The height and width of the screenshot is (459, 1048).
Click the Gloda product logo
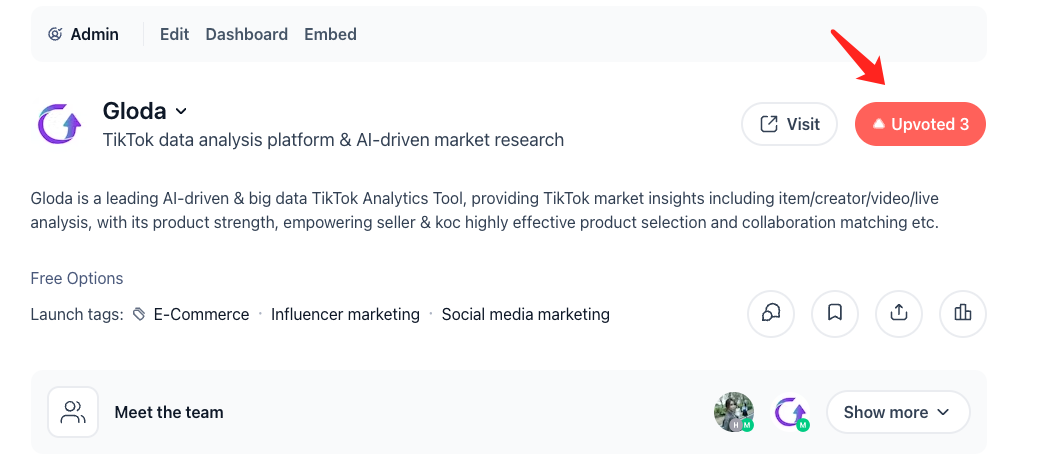tap(59, 124)
